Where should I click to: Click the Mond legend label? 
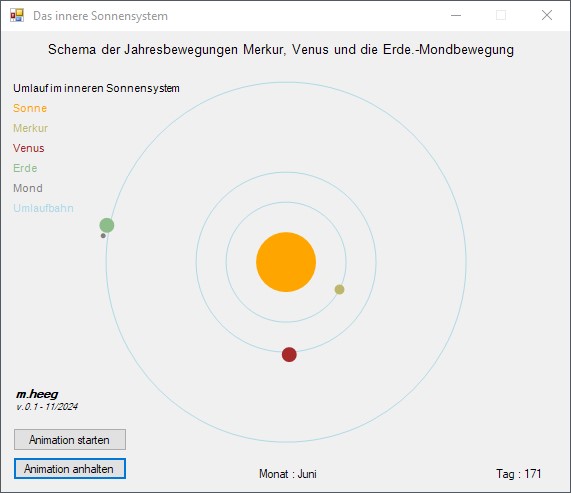point(28,188)
